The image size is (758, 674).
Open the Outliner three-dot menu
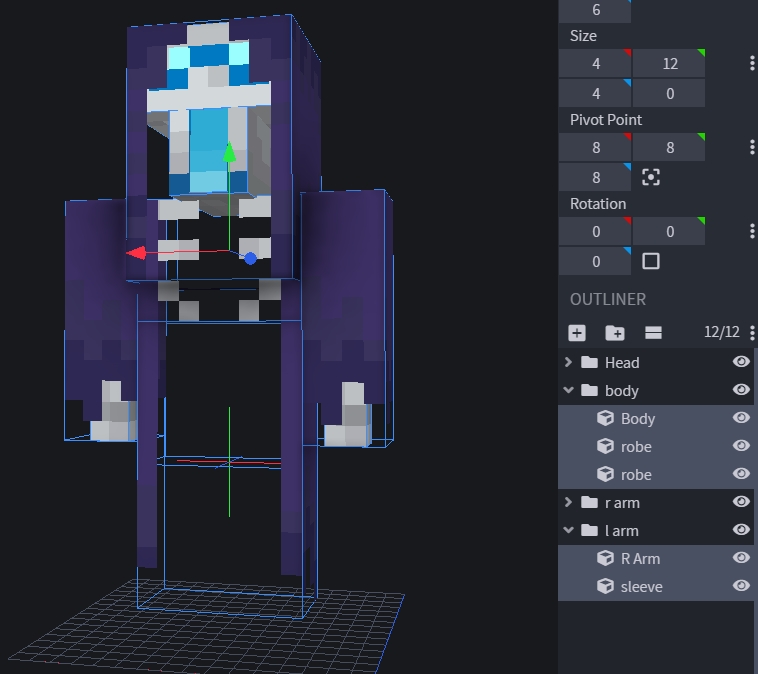coord(752,333)
